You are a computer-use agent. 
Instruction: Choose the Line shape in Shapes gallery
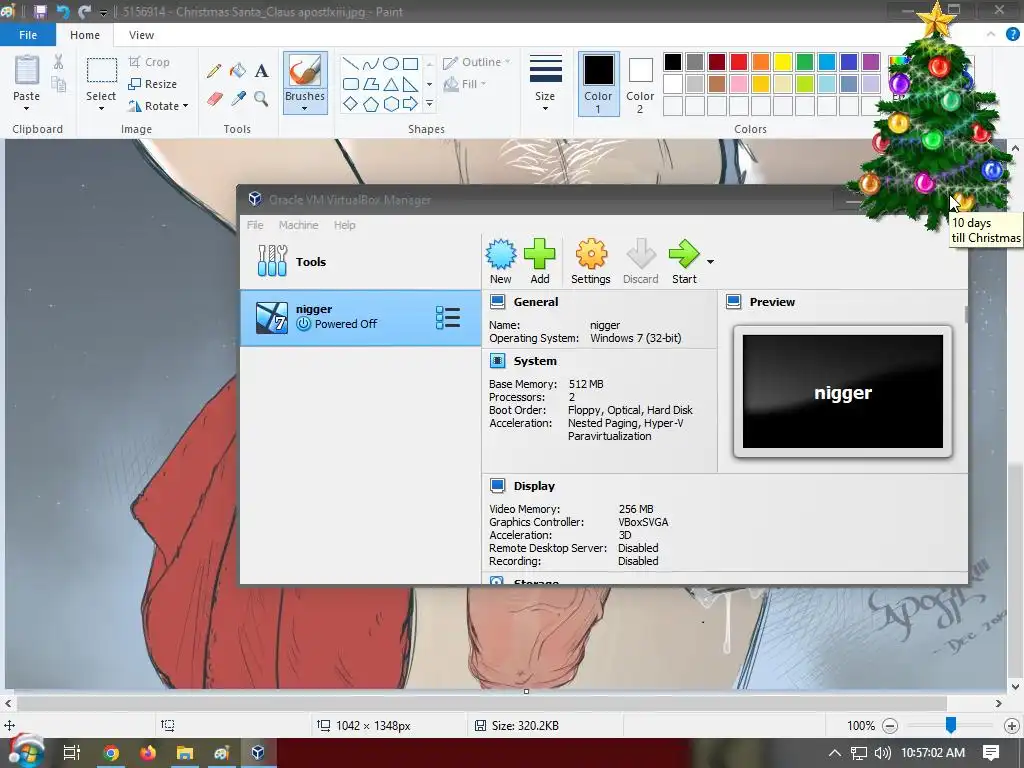click(351, 63)
